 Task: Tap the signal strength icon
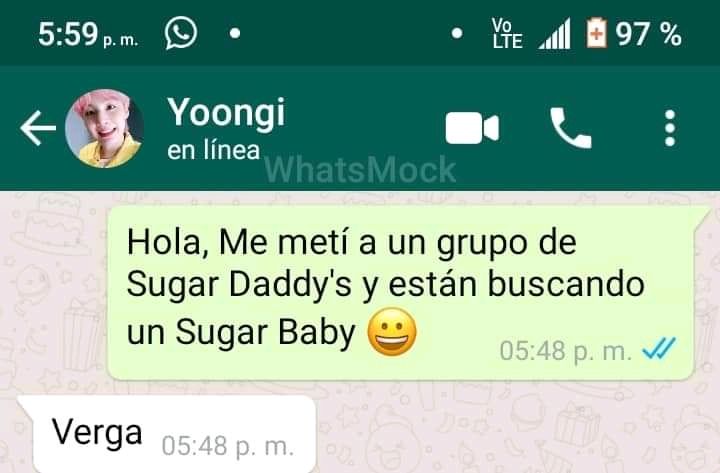pos(555,34)
